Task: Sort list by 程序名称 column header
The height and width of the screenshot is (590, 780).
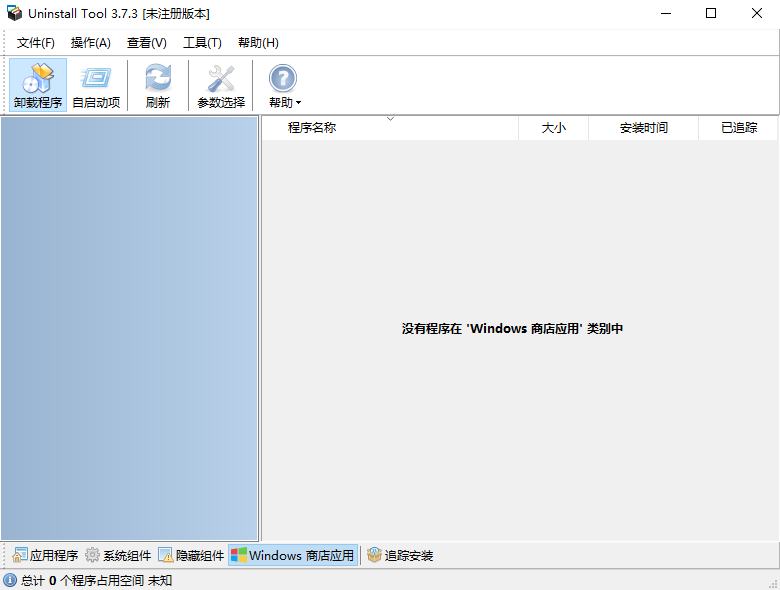Action: point(312,128)
